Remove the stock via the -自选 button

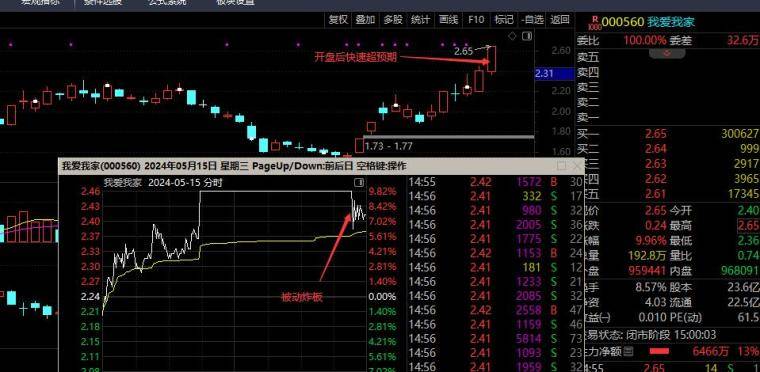point(532,19)
